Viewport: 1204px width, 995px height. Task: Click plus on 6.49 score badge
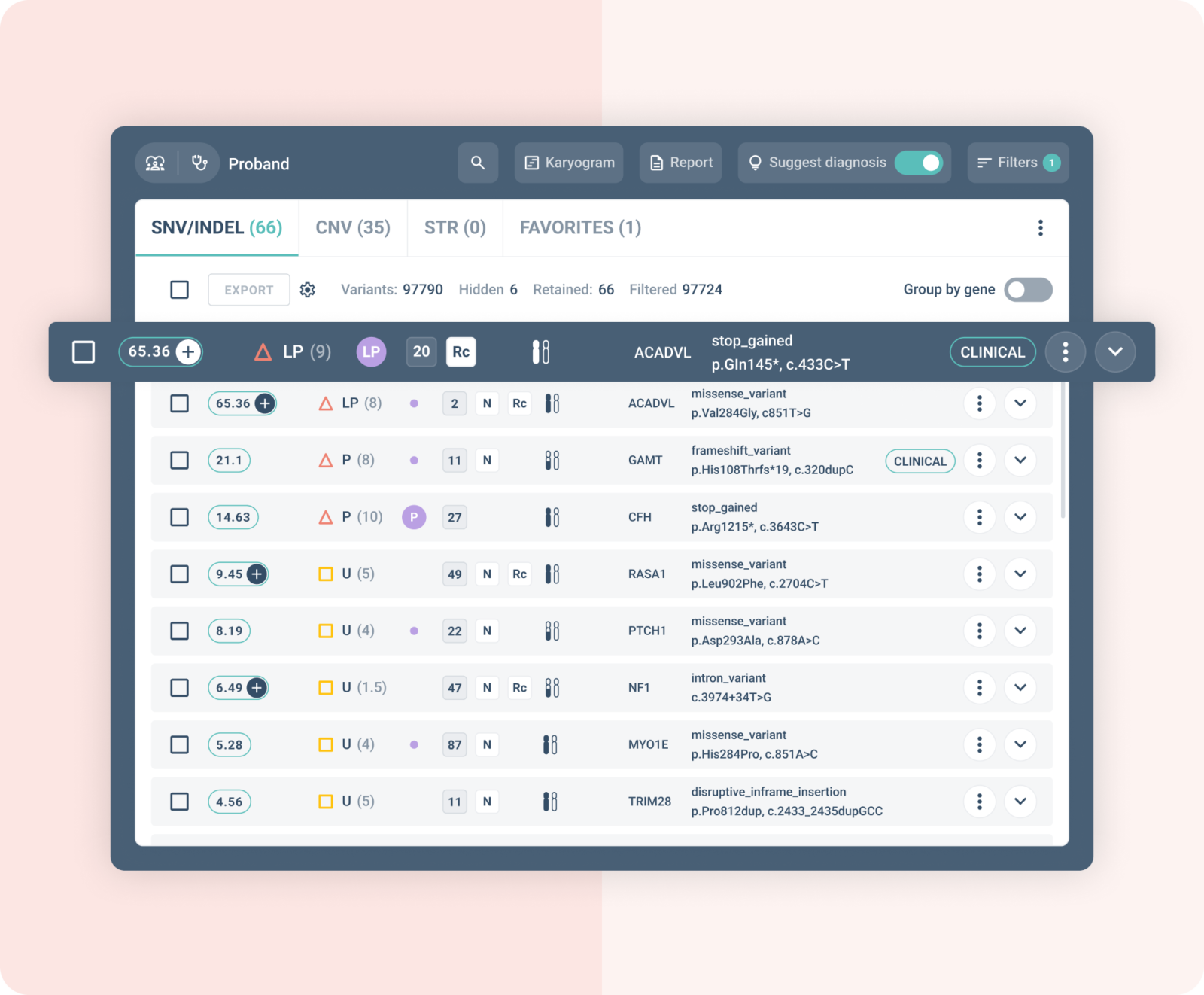coord(257,688)
